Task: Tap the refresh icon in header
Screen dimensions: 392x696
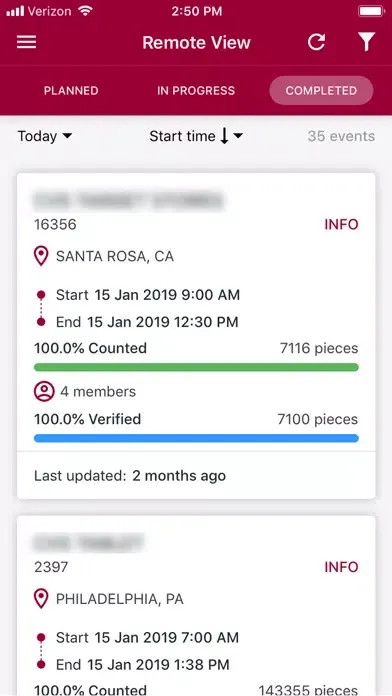Action: [317, 42]
